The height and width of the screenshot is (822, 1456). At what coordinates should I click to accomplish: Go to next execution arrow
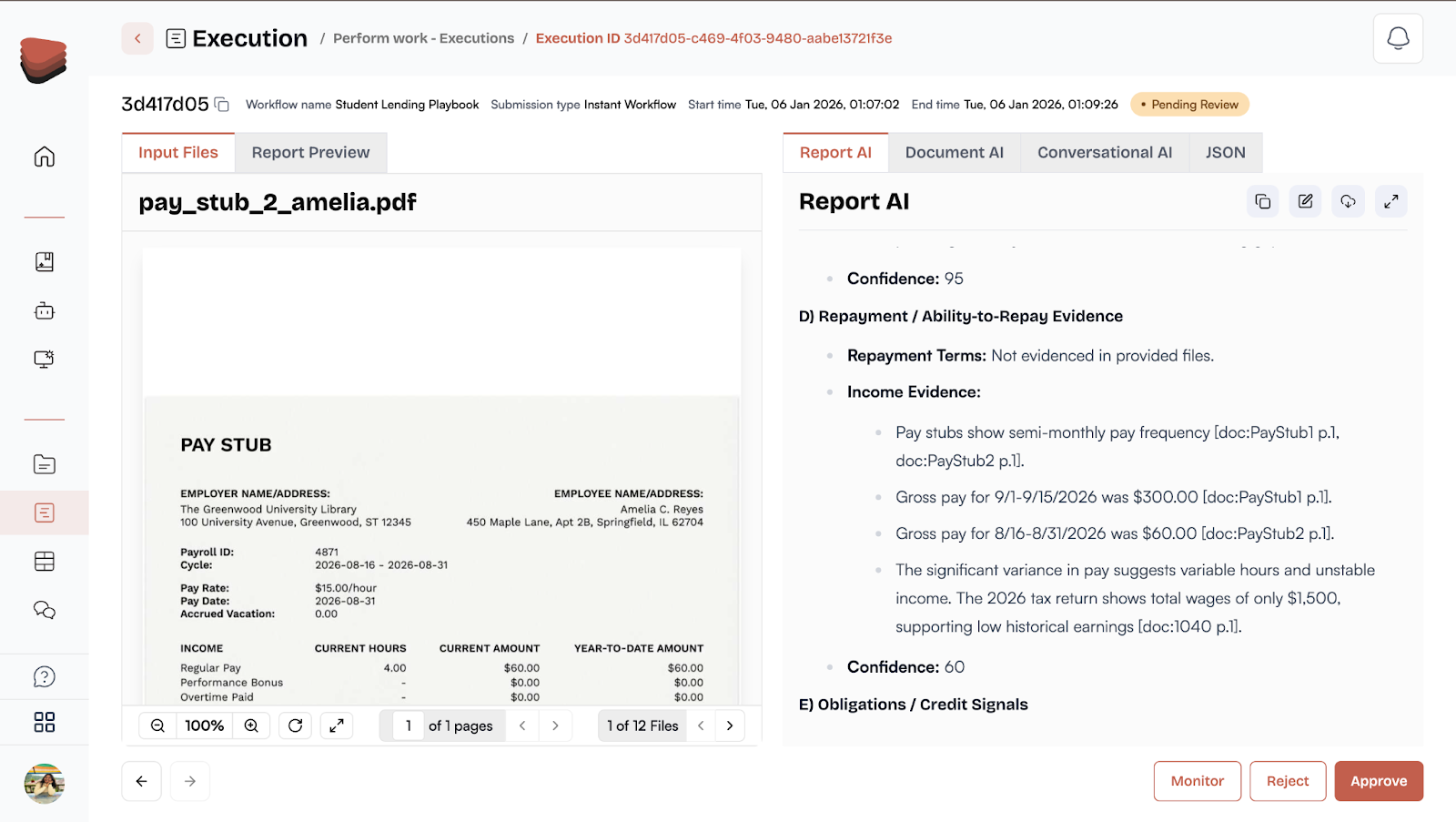tap(189, 781)
